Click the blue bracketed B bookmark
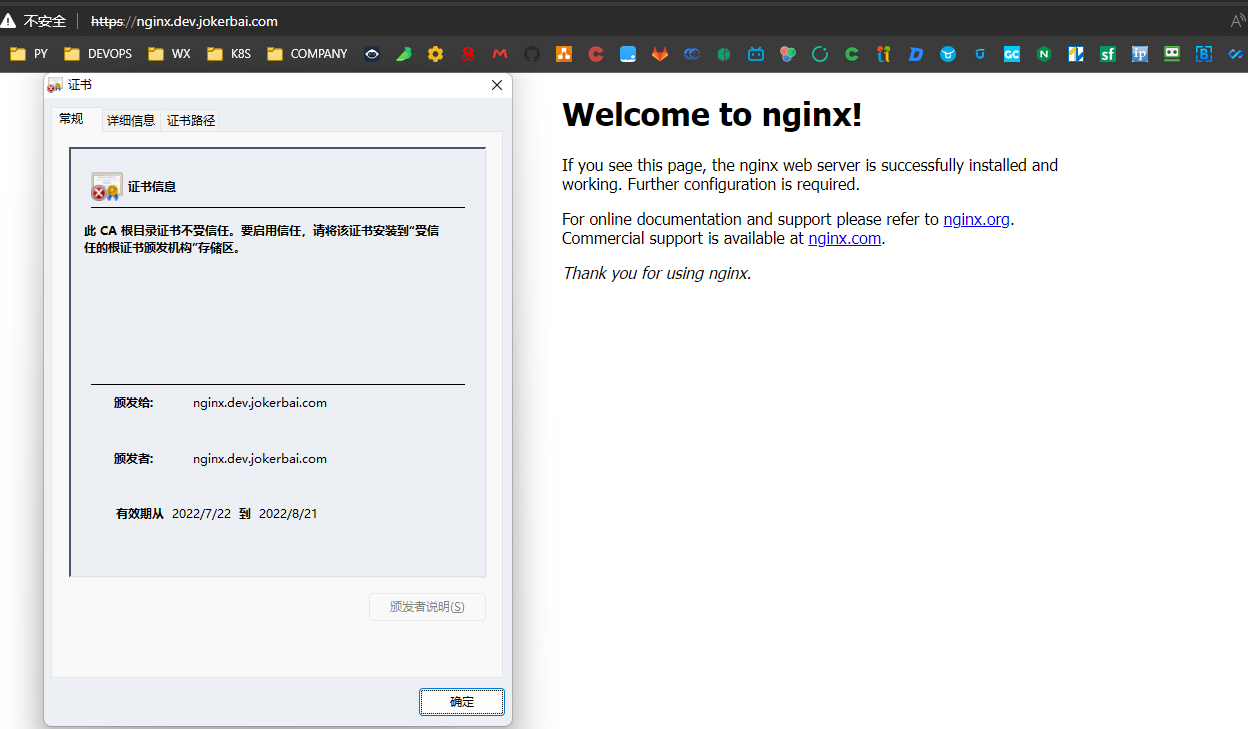Image resolution: width=1248 pixels, height=729 pixels. pyautogui.click(x=1204, y=54)
